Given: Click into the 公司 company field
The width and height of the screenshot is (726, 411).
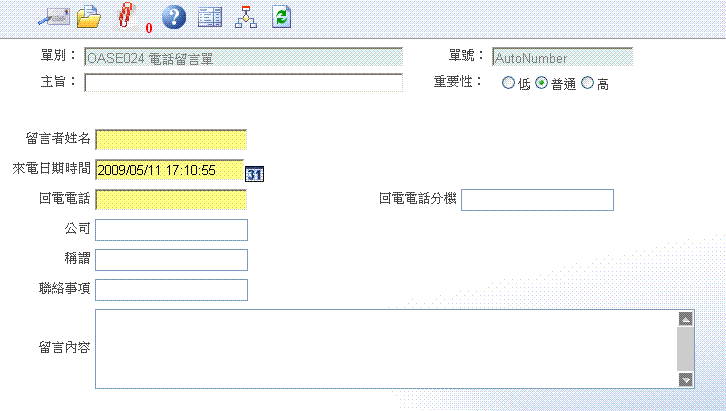Looking at the screenshot, I should (171, 230).
